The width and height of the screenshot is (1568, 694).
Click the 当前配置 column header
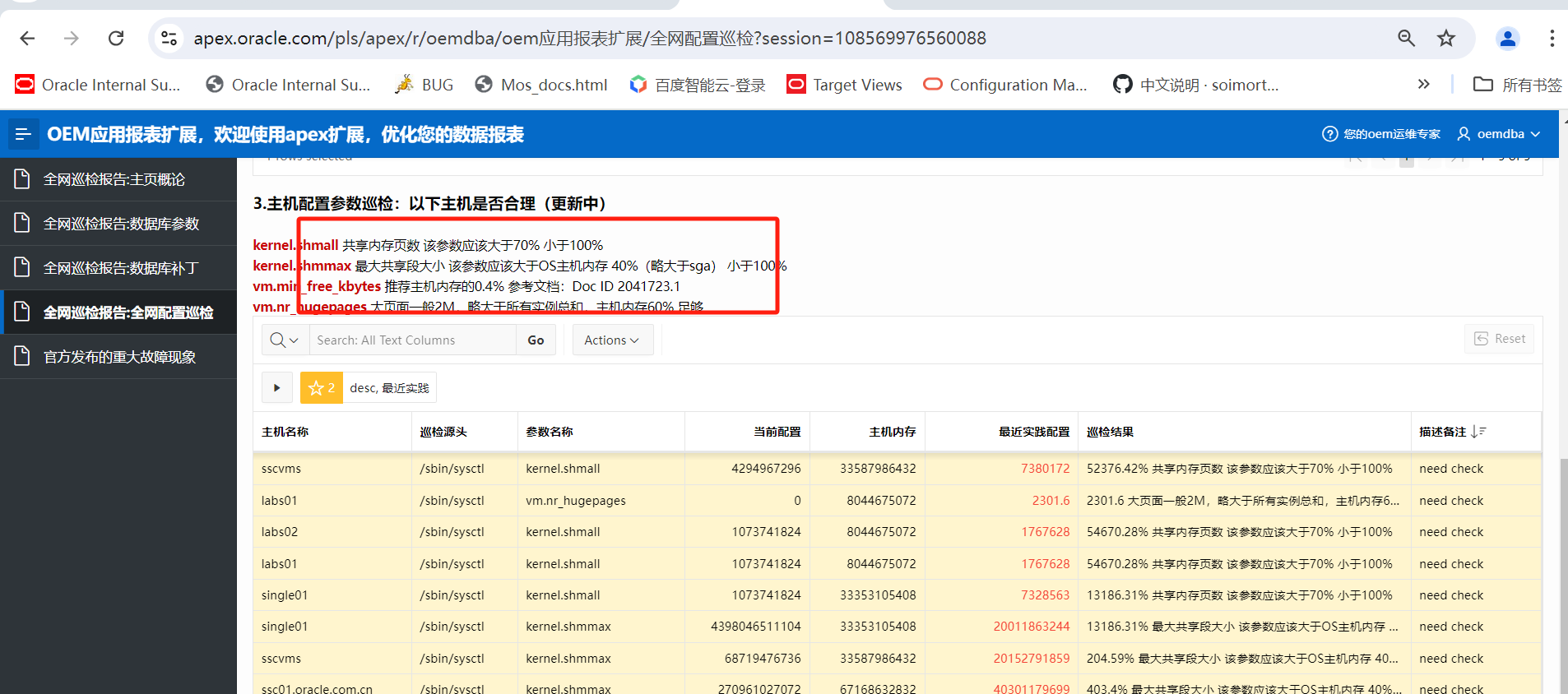tap(777, 432)
